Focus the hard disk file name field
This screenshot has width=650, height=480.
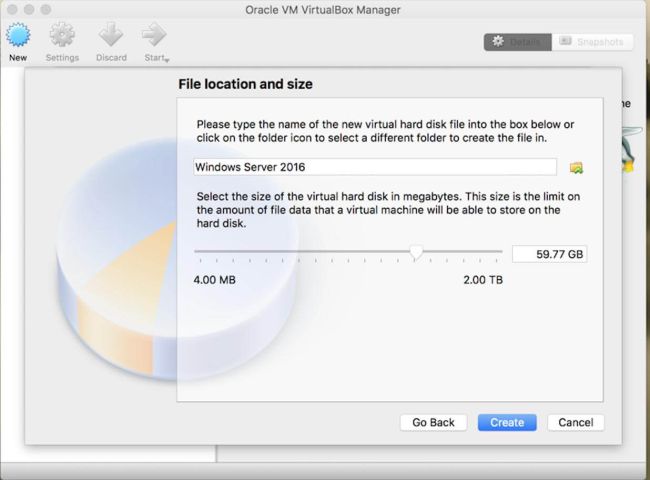tap(375, 167)
